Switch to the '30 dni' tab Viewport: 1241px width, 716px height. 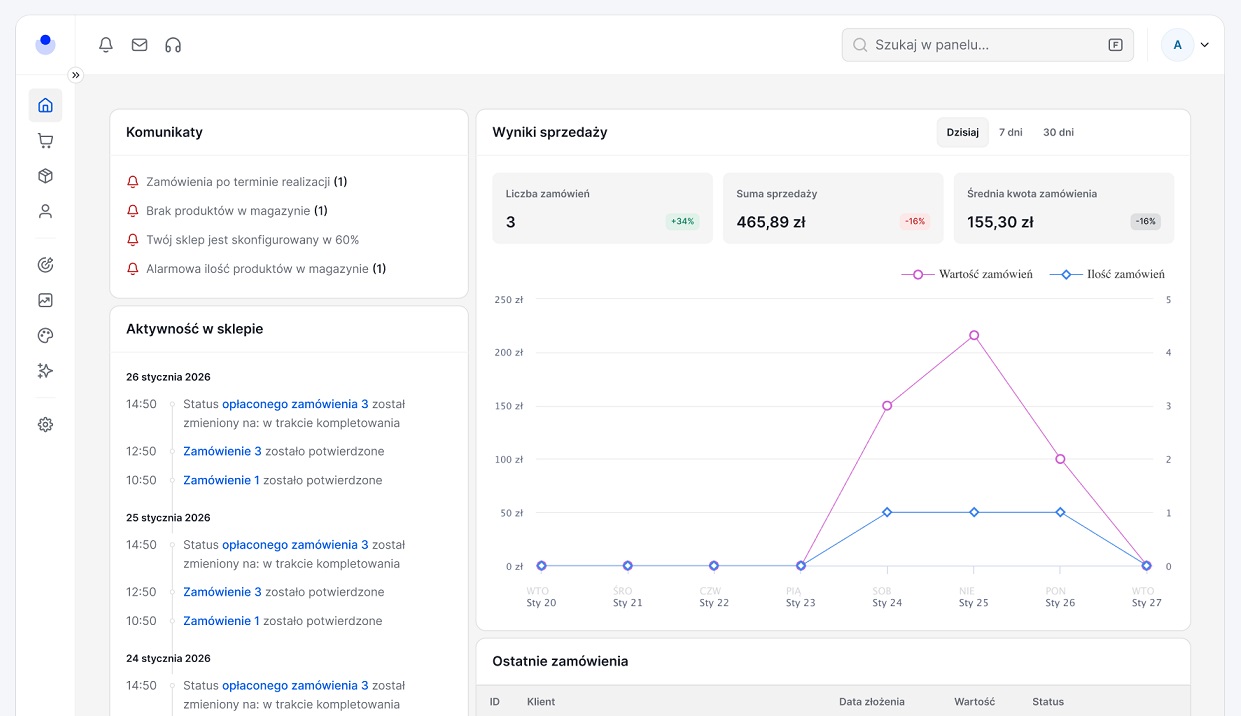point(1059,132)
